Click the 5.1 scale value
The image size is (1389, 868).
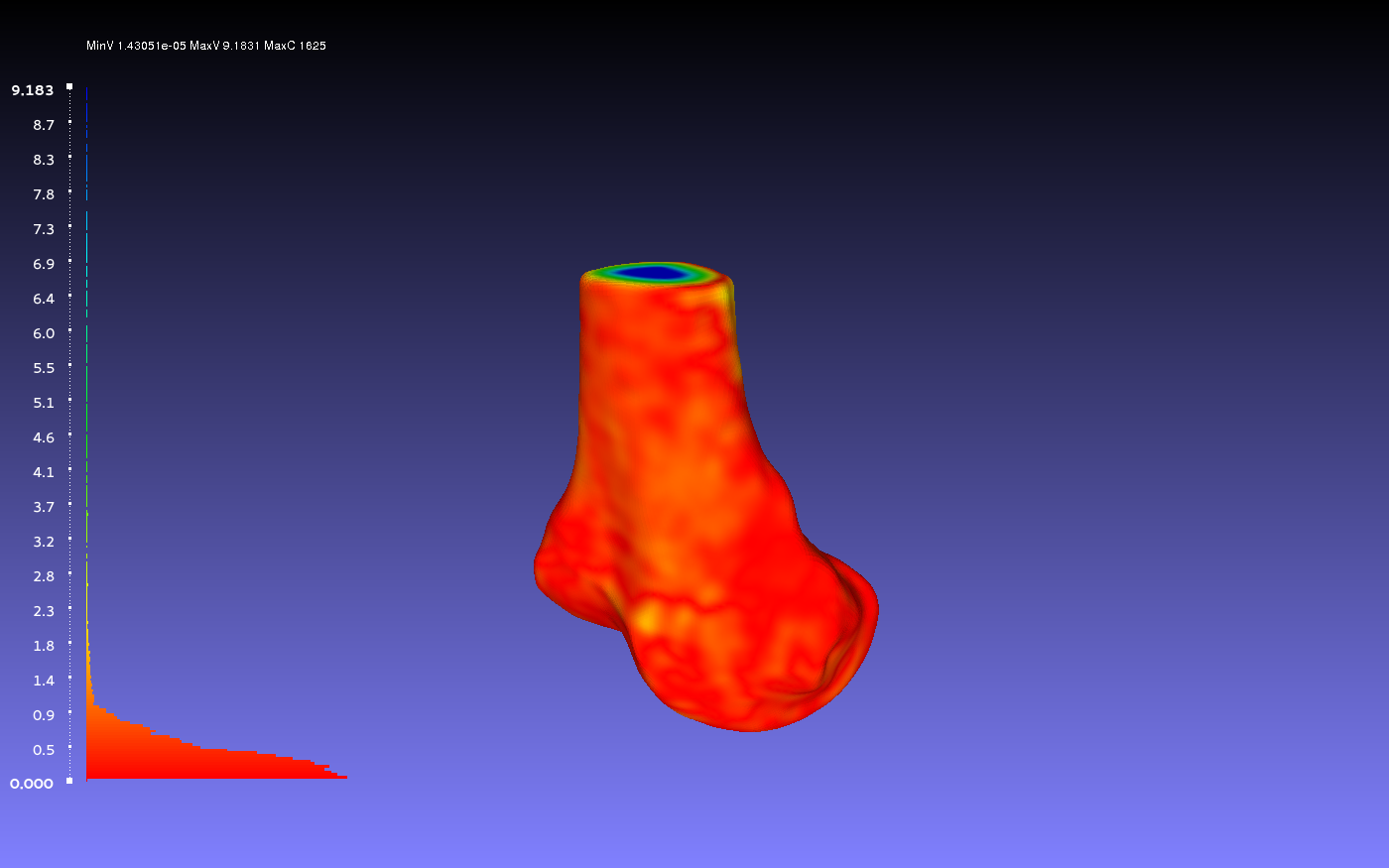click(x=44, y=403)
